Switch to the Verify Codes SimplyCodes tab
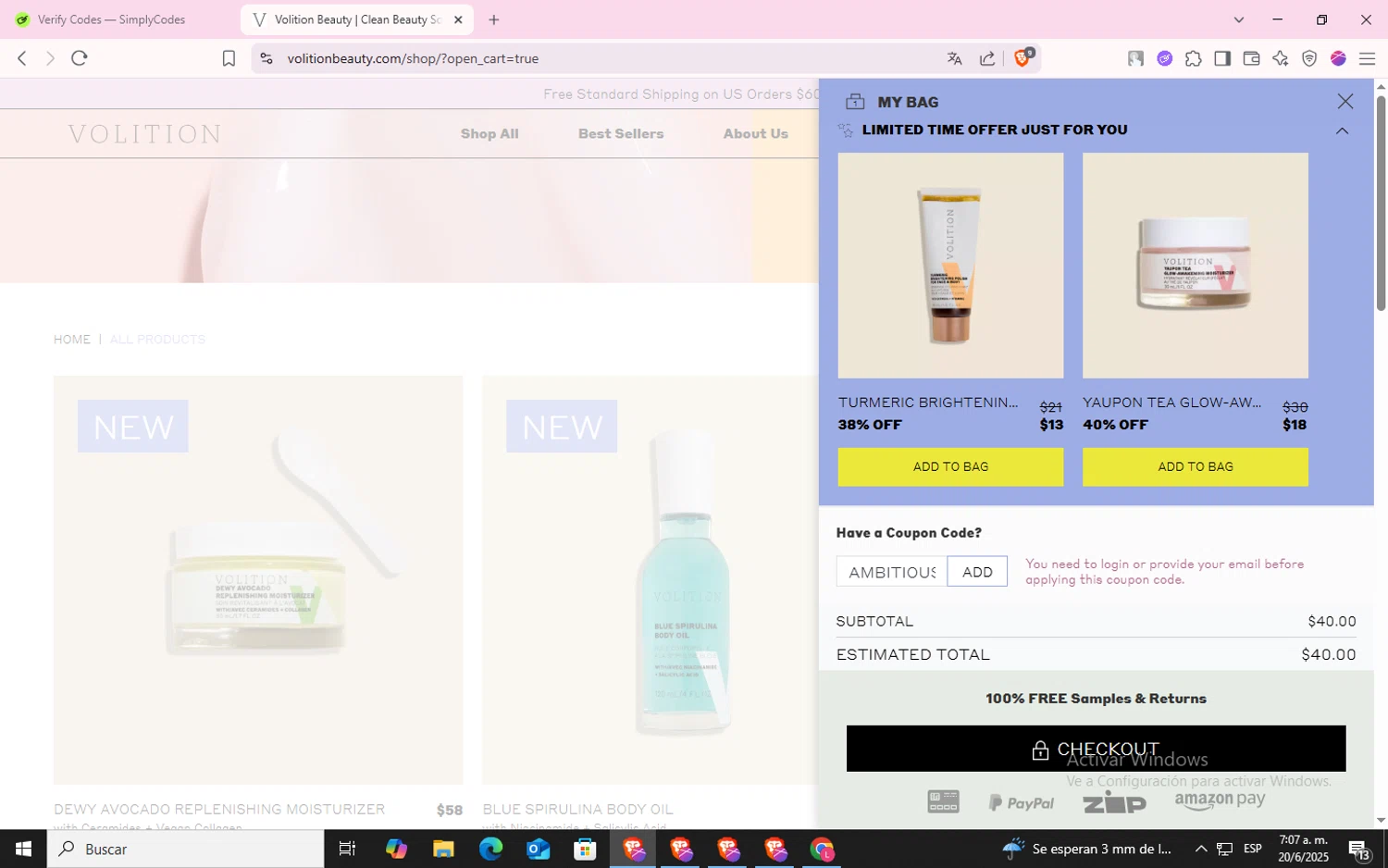Image resolution: width=1388 pixels, height=868 pixels. click(111, 19)
